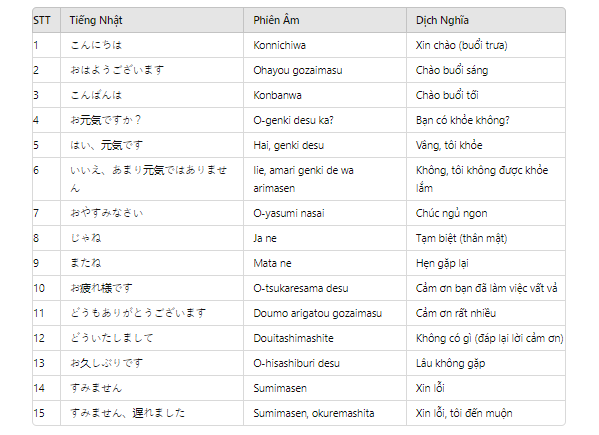Click the Hai, genki desu cell

click(325, 145)
